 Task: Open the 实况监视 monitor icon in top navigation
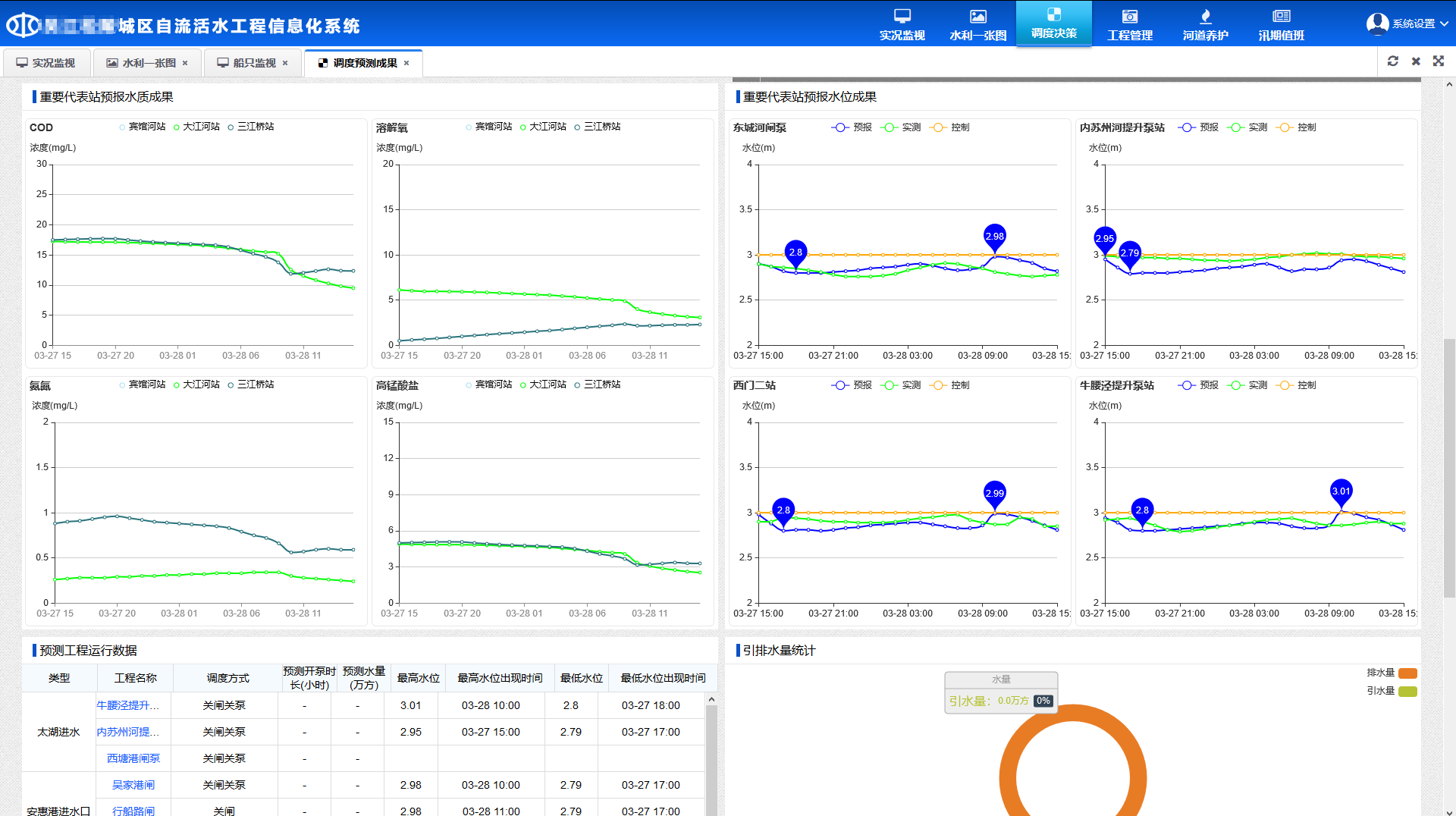click(x=902, y=17)
